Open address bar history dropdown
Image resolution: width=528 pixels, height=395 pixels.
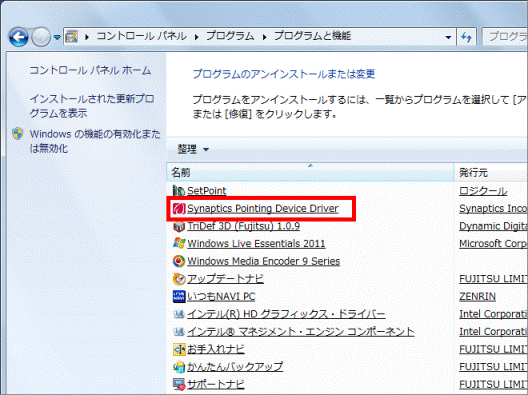[x=448, y=37]
